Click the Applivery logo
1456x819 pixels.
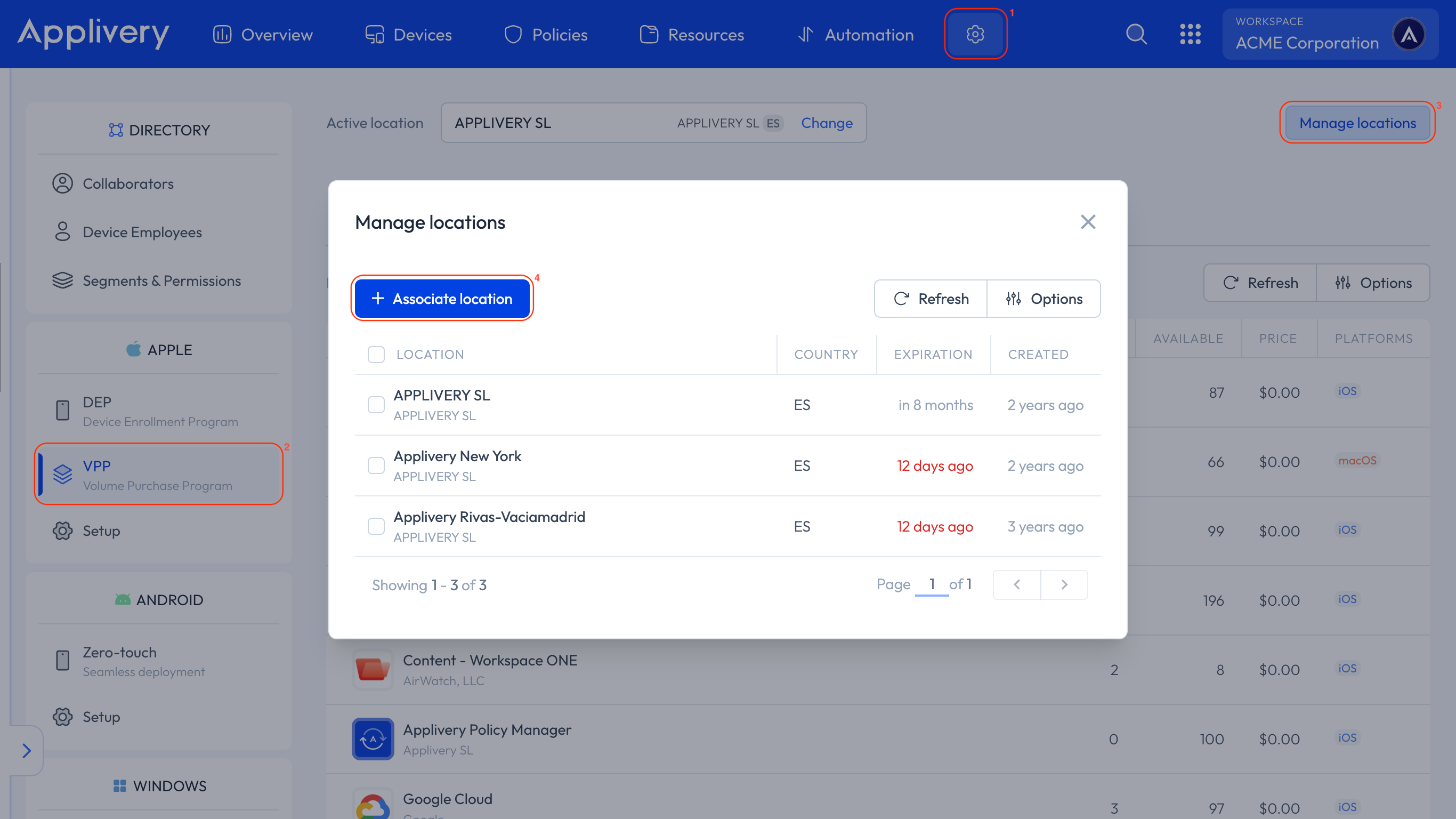pos(93,34)
